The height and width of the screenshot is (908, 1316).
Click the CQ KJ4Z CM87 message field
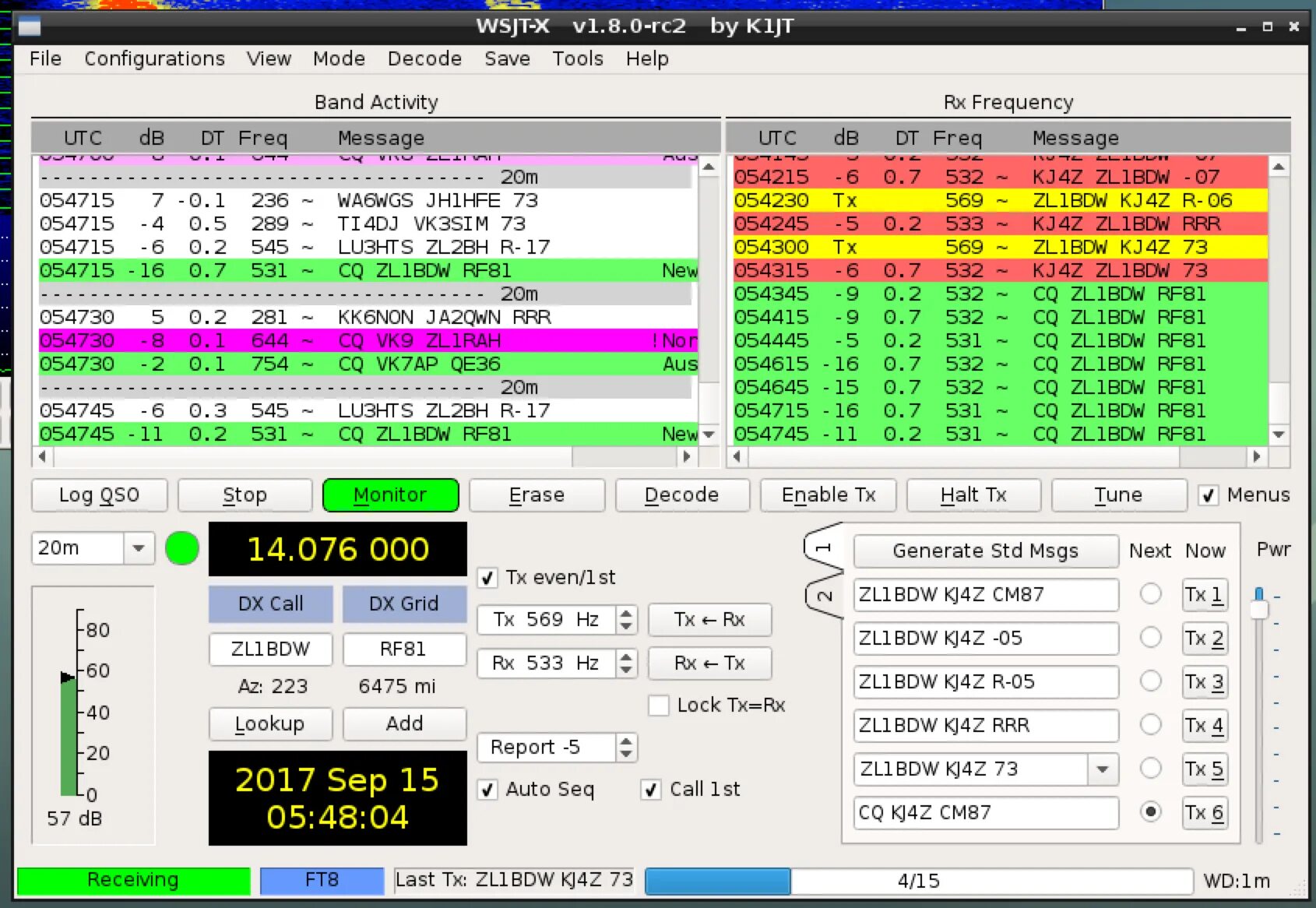(x=986, y=813)
